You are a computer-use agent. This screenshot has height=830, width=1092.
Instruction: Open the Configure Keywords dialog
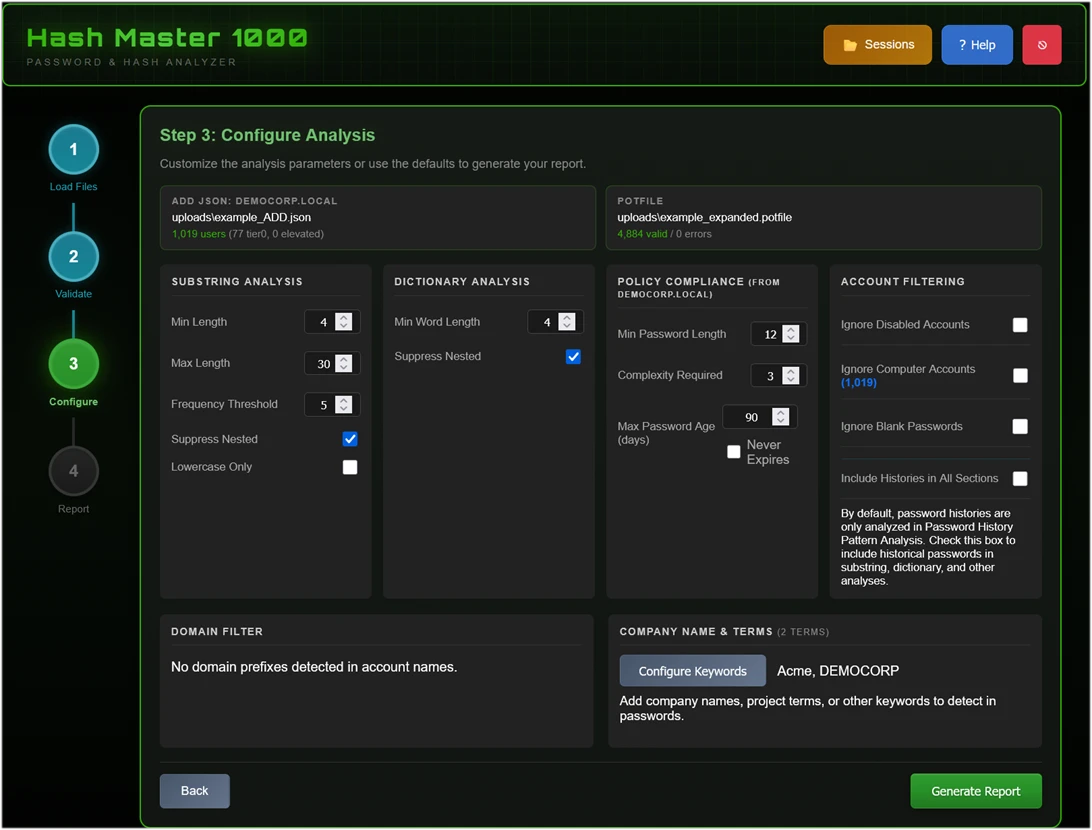[692, 670]
